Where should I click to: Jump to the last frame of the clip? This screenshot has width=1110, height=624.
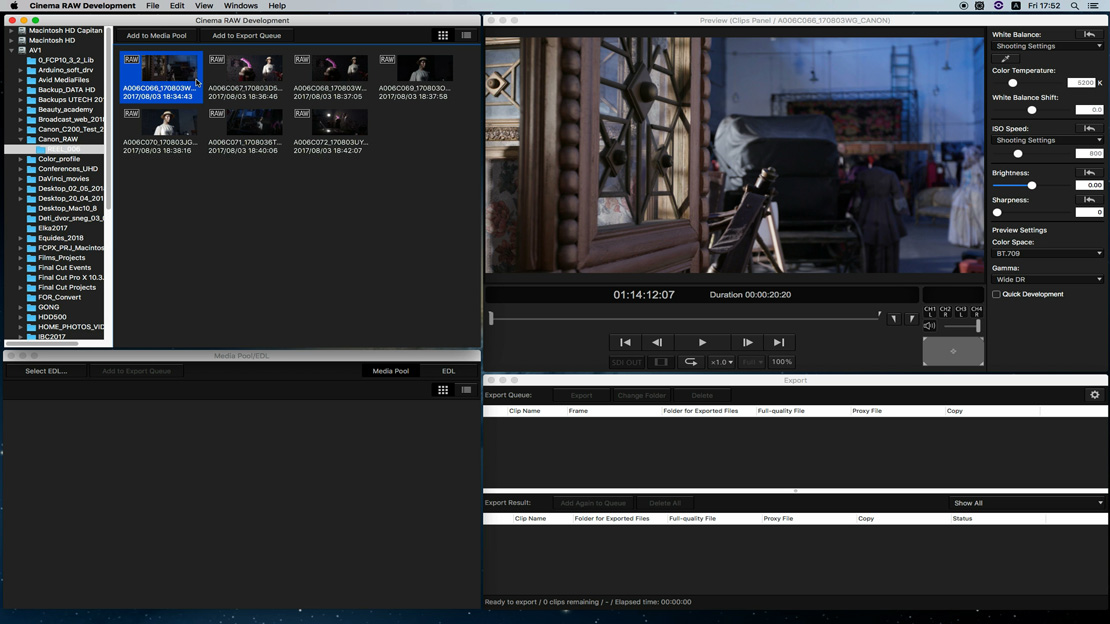pyautogui.click(x=779, y=342)
